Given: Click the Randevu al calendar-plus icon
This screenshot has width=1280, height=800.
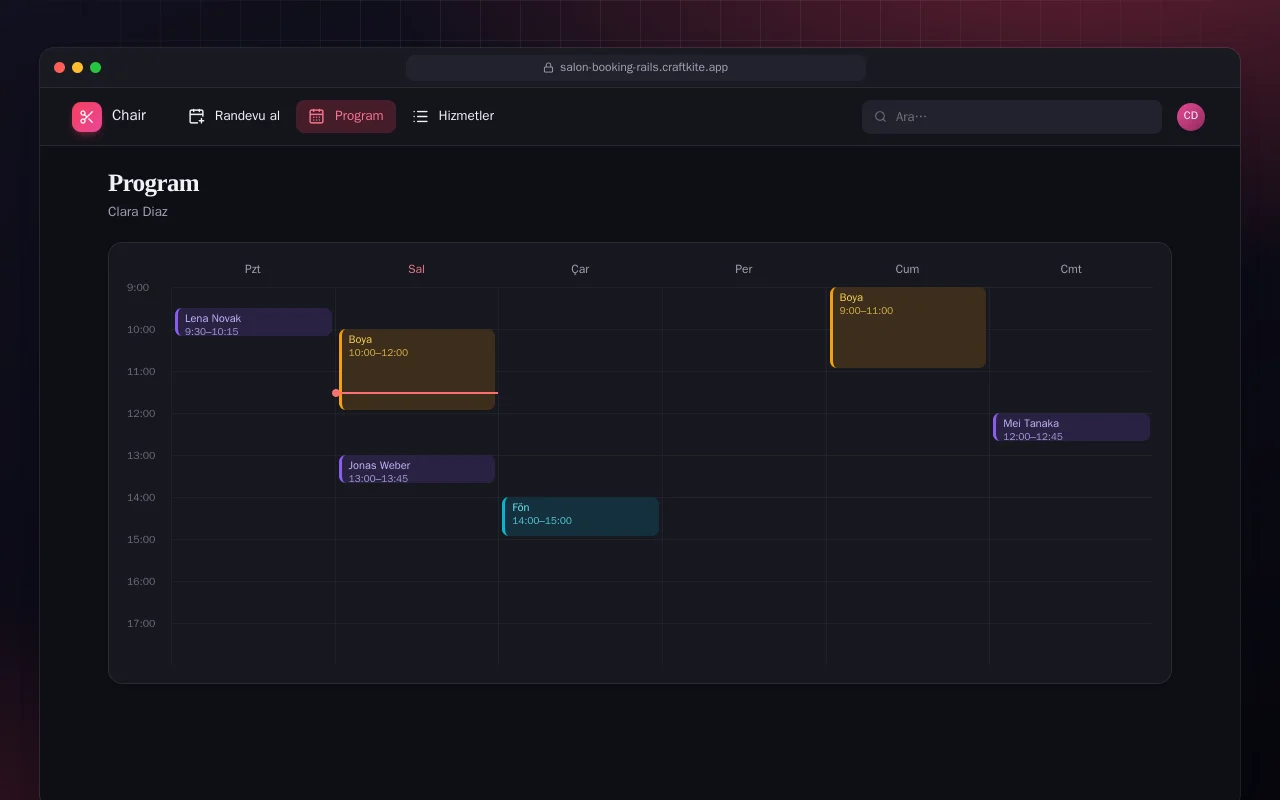Looking at the screenshot, I should [x=197, y=116].
